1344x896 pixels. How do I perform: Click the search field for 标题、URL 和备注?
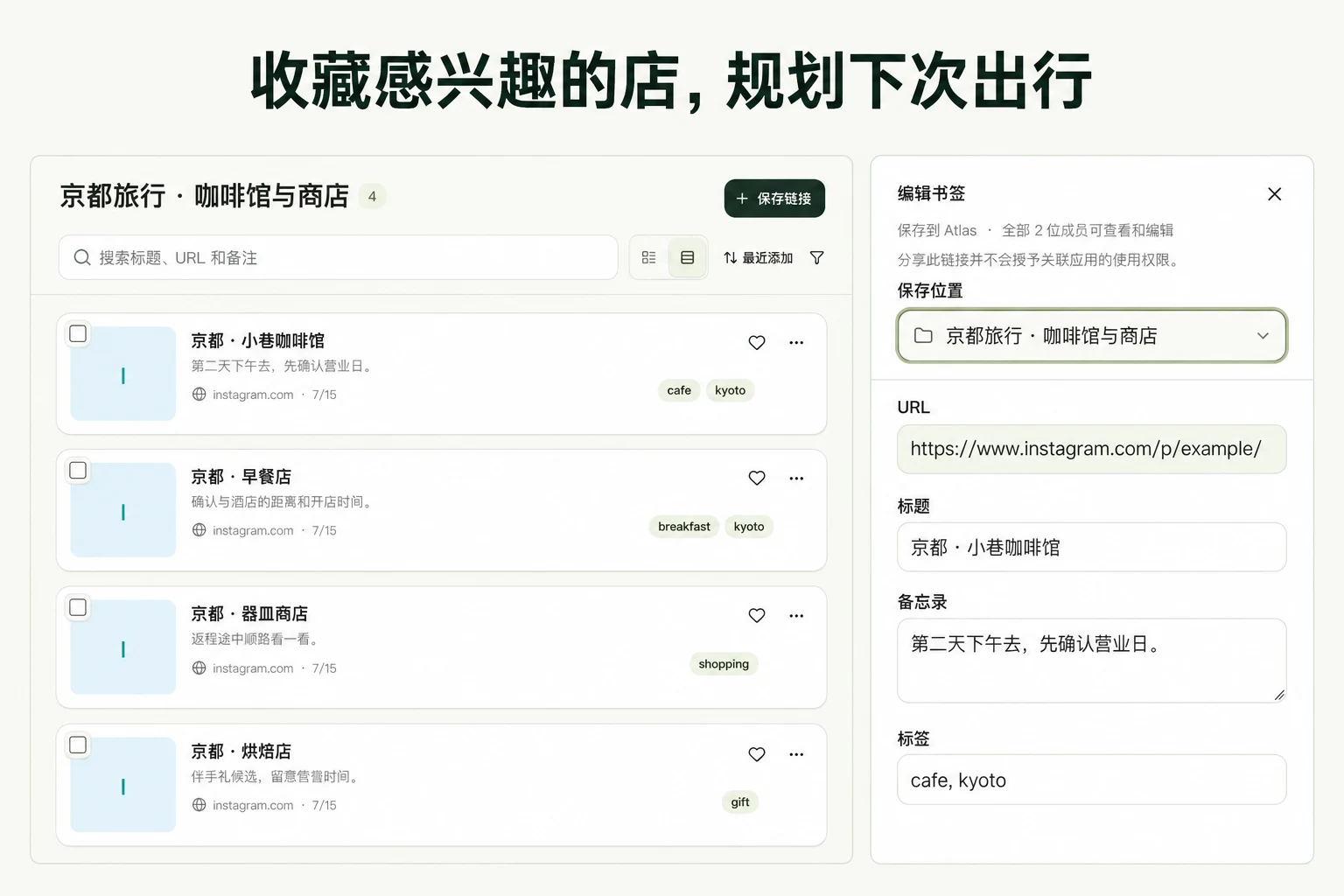[339, 257]
